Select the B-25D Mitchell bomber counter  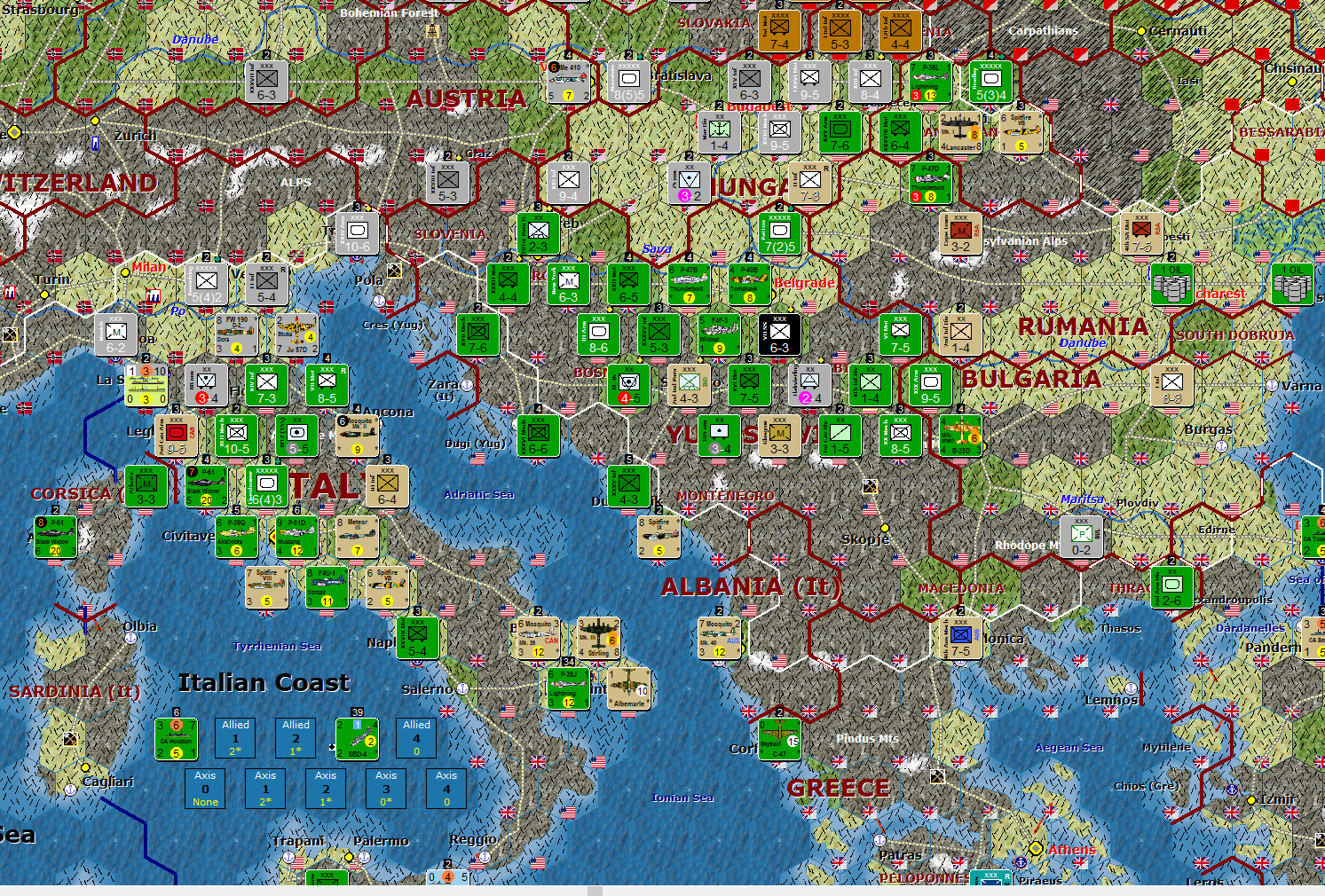coord(960,436)
